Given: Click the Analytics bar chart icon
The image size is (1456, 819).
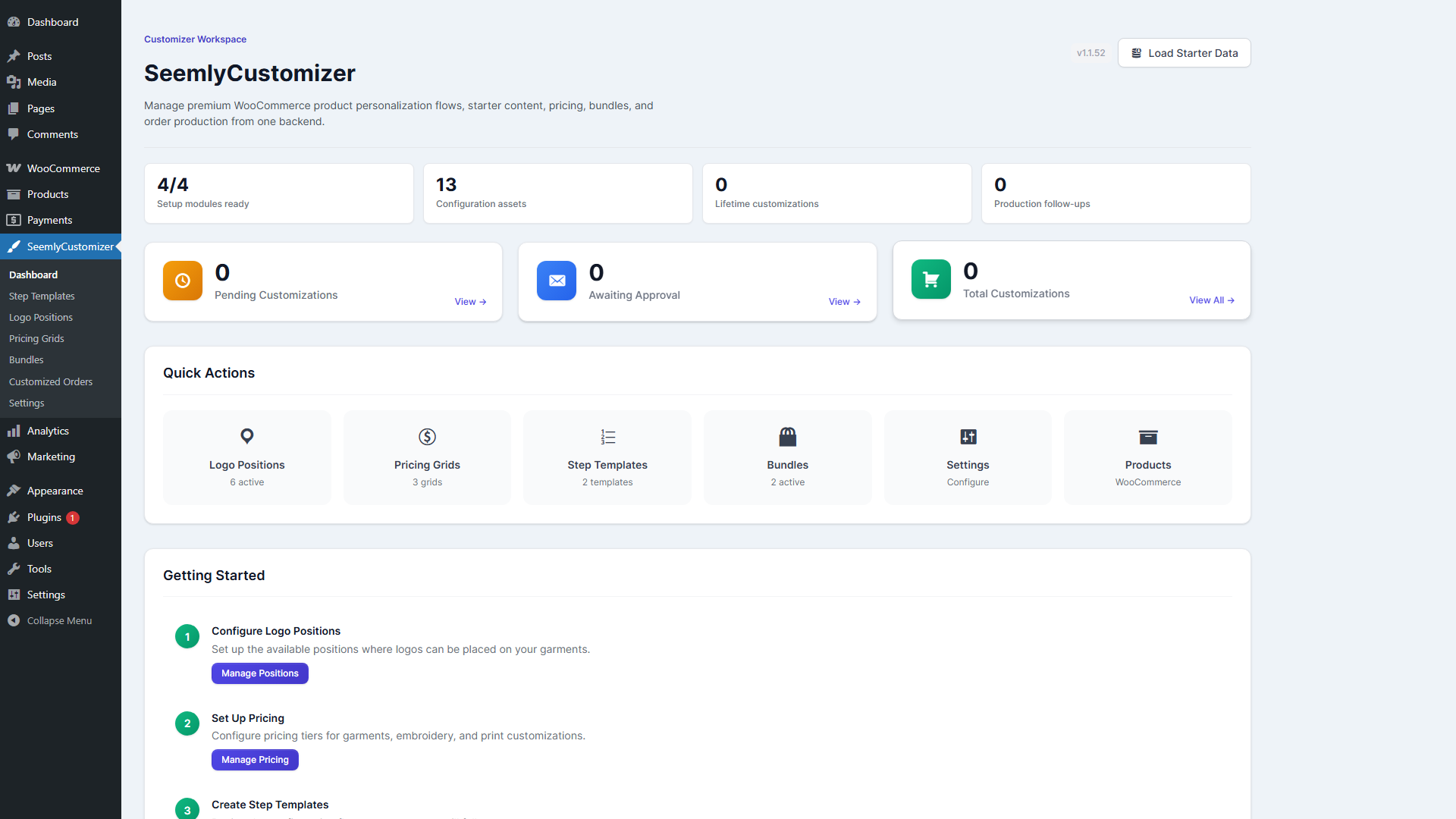Looking at the screenshot, I should coord(14,431).
